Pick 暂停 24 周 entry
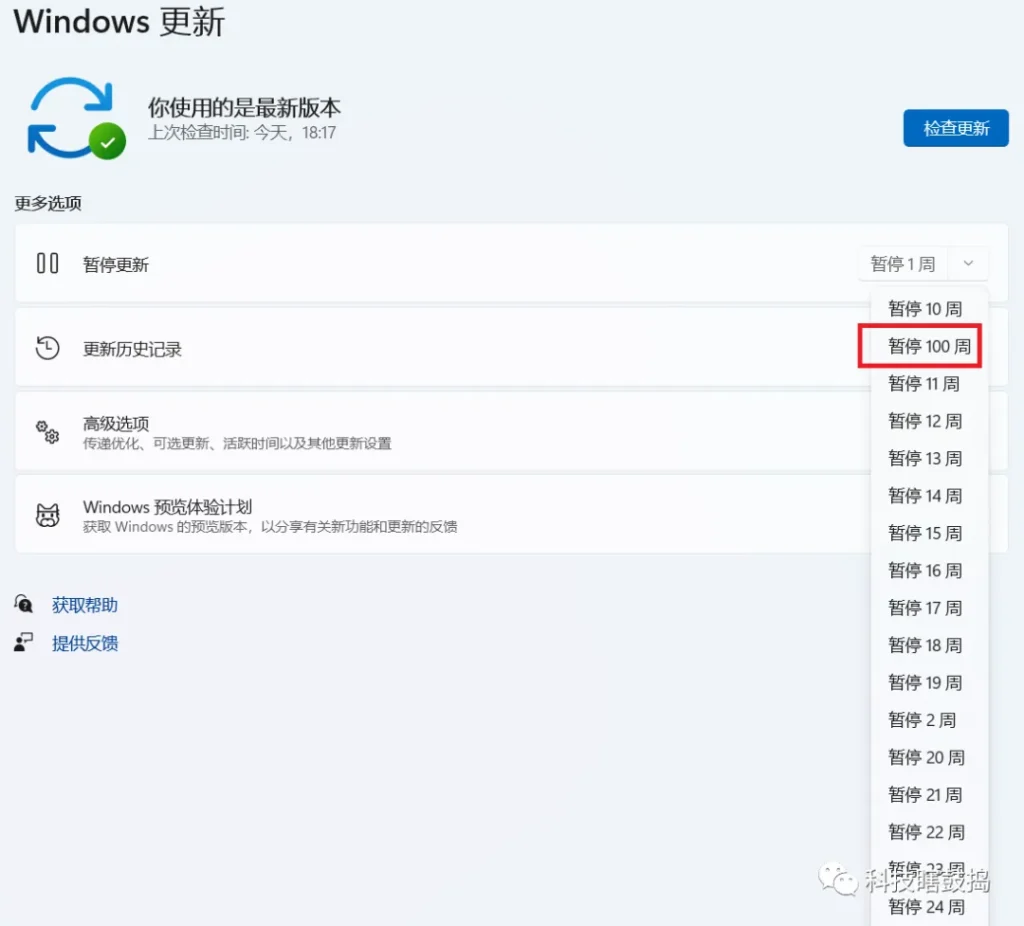 (x=926, y=906)
